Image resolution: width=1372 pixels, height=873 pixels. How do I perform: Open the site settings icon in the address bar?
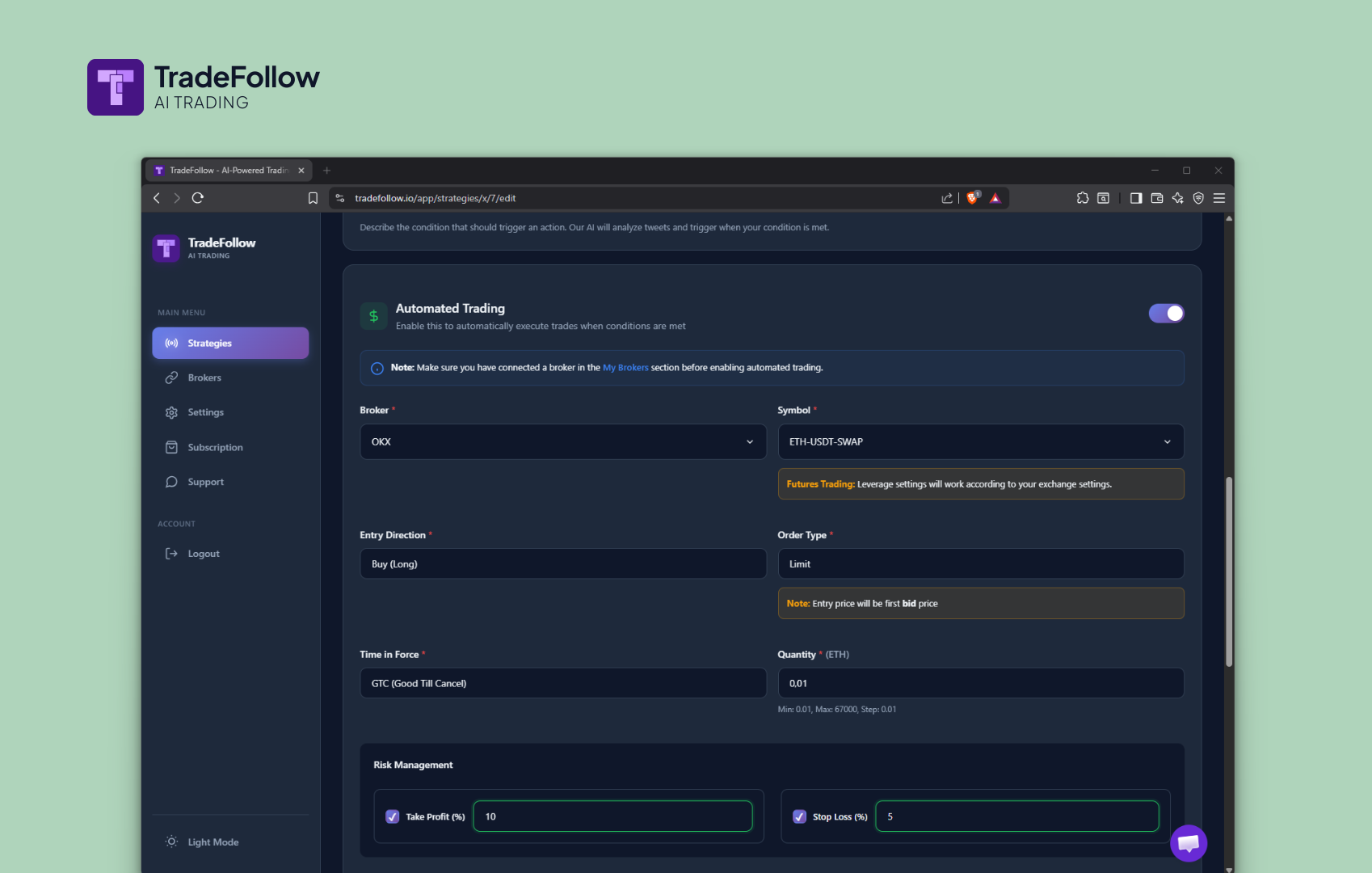point(340,198)
